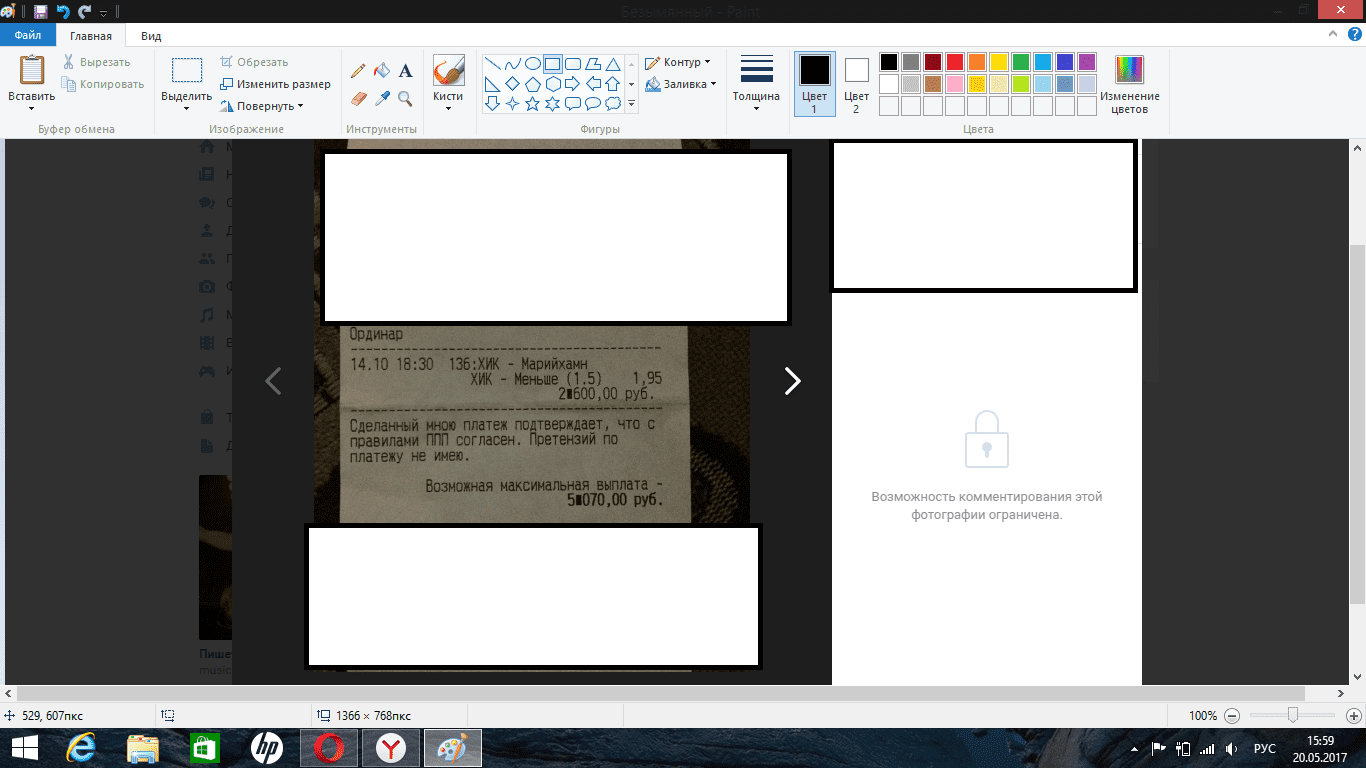Select the Magnifier tool
Screen dimensions: 1366x768
(405, 98)
